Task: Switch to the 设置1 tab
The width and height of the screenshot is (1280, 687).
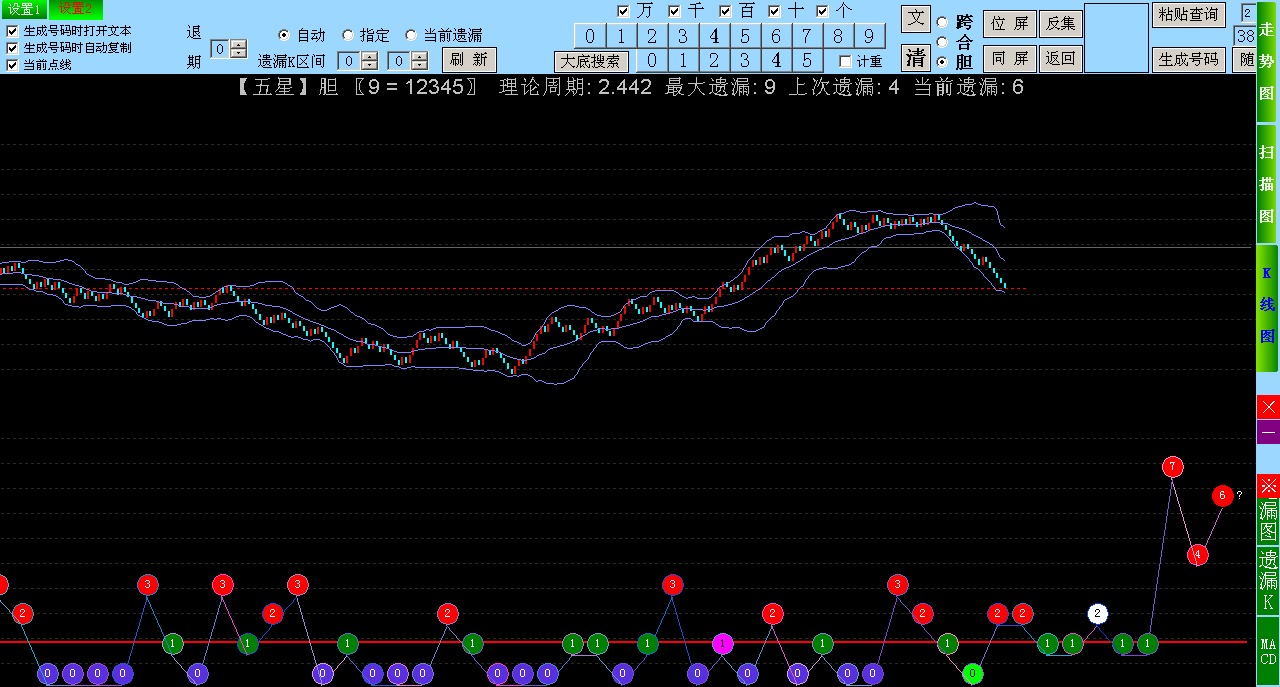Action: click(x=23, y=9)
